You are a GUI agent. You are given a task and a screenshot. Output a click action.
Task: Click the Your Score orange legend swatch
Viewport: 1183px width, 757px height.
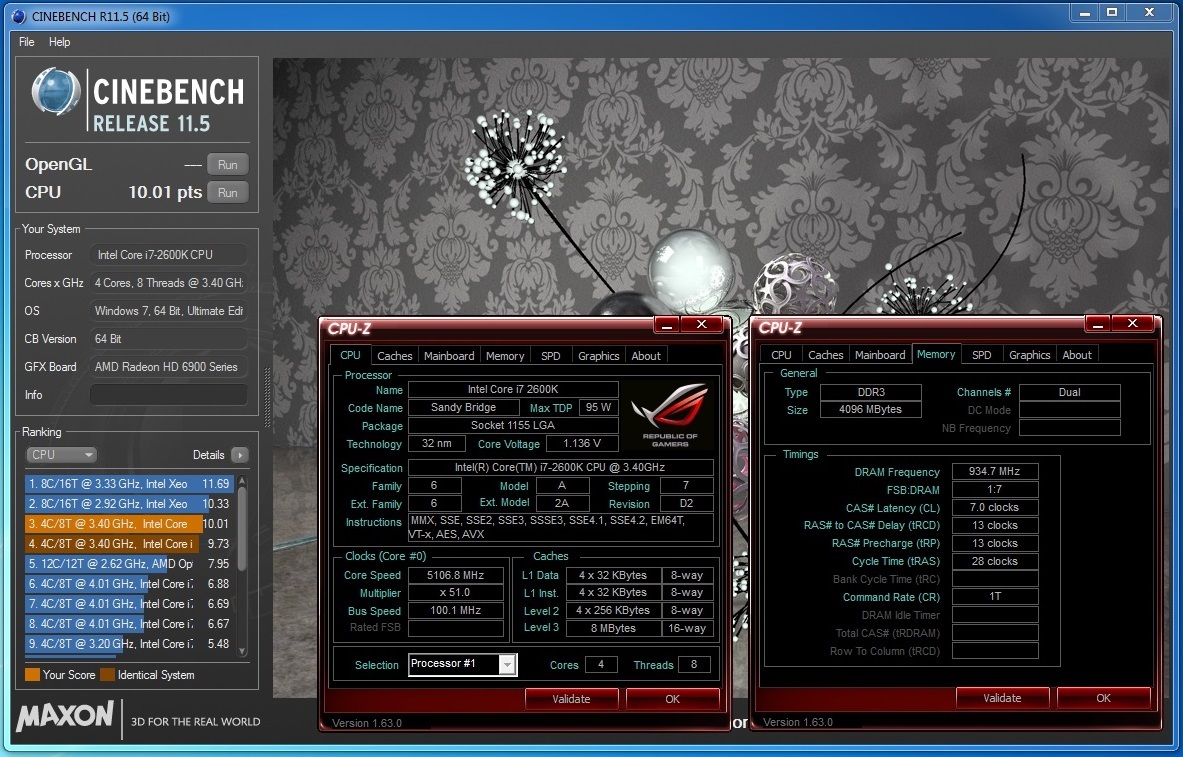pyautogui.click(x=32, y=675)
